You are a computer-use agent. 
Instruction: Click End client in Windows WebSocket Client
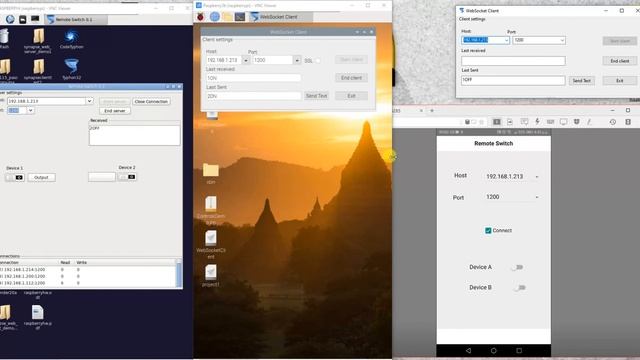pos(620,61)
